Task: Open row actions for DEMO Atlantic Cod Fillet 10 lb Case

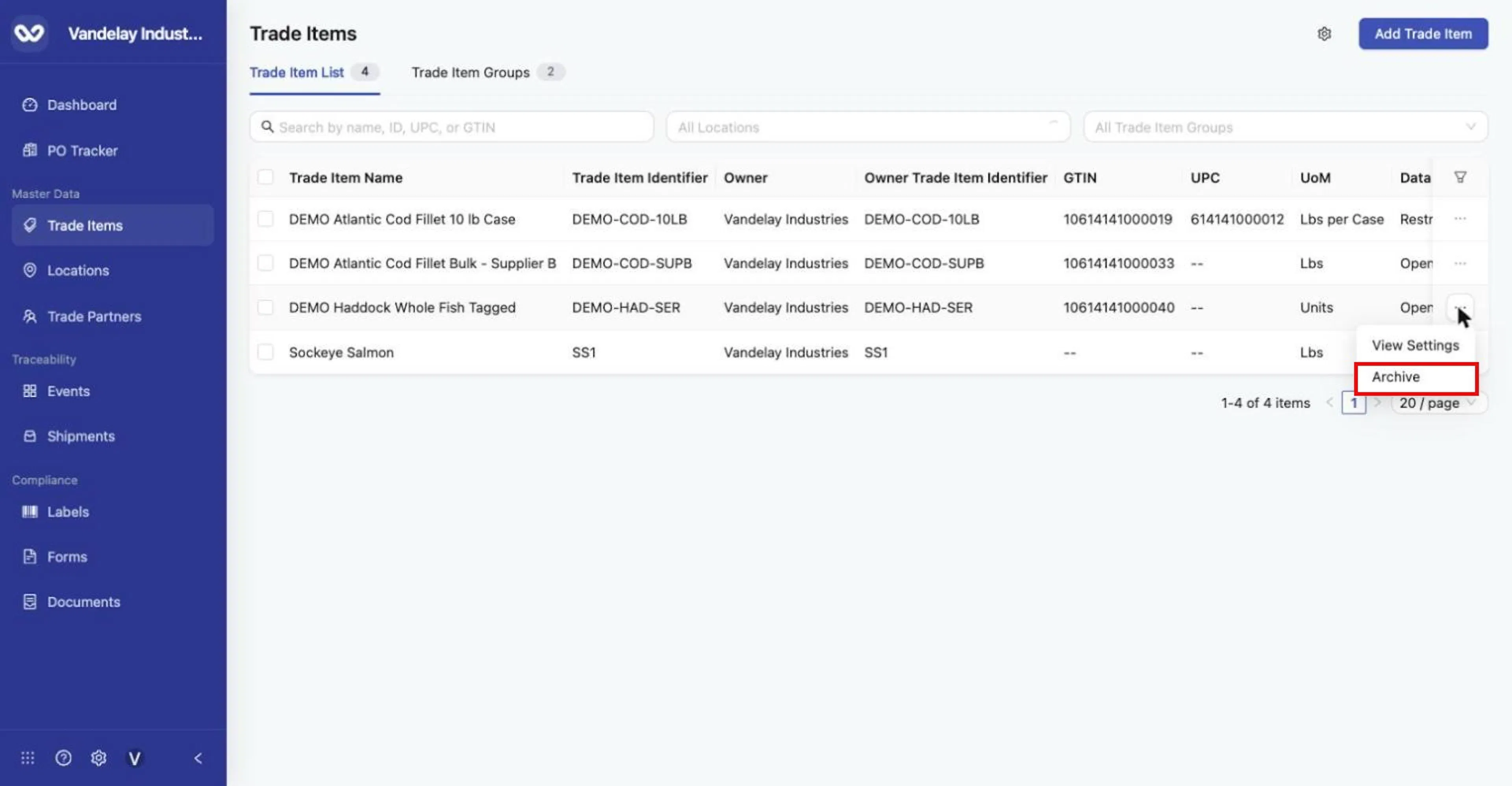Action: 1460,219
